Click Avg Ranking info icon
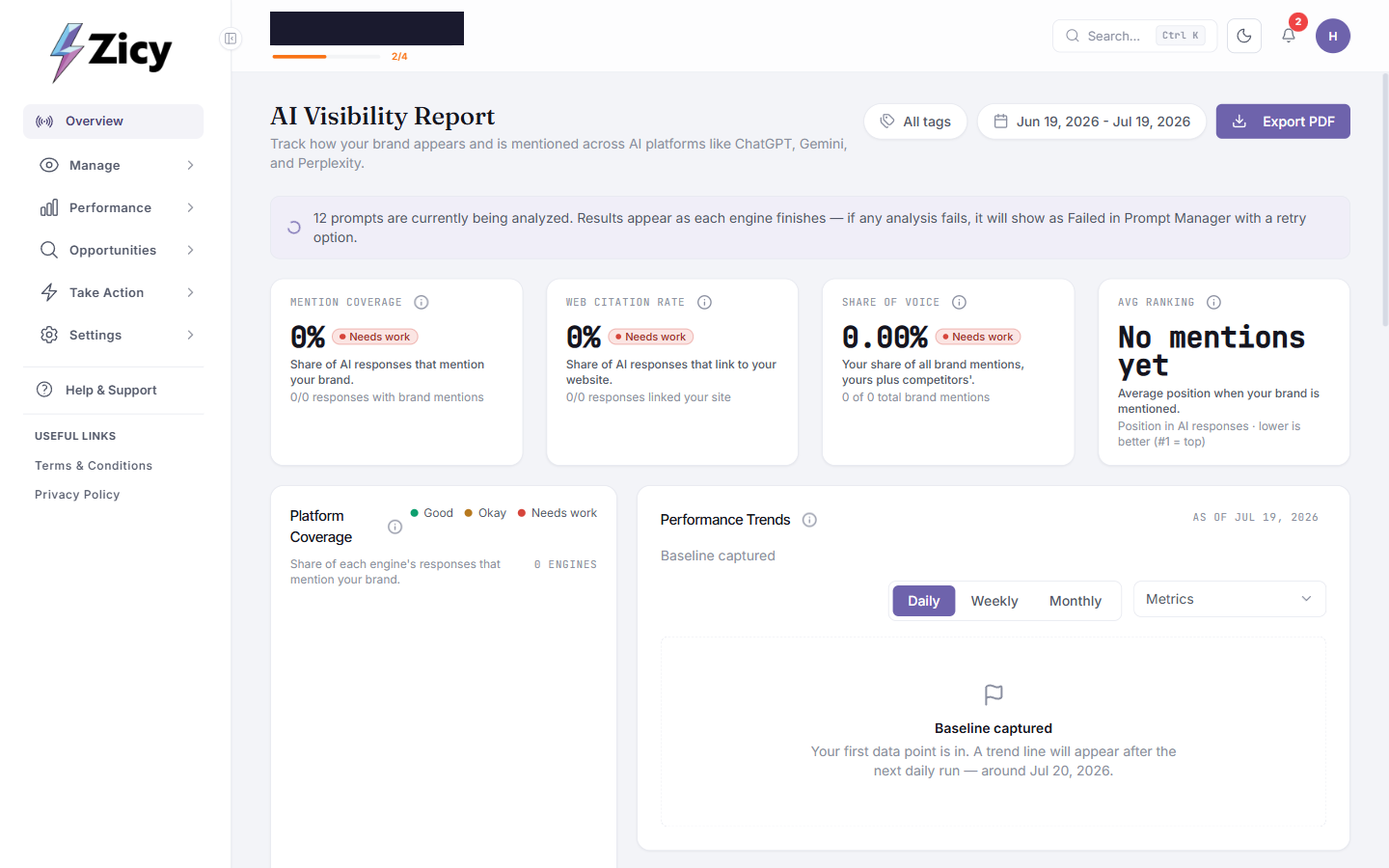The width and height of the screenshot is (1389, 868). pyautogui.click(x=1214, y=302)
